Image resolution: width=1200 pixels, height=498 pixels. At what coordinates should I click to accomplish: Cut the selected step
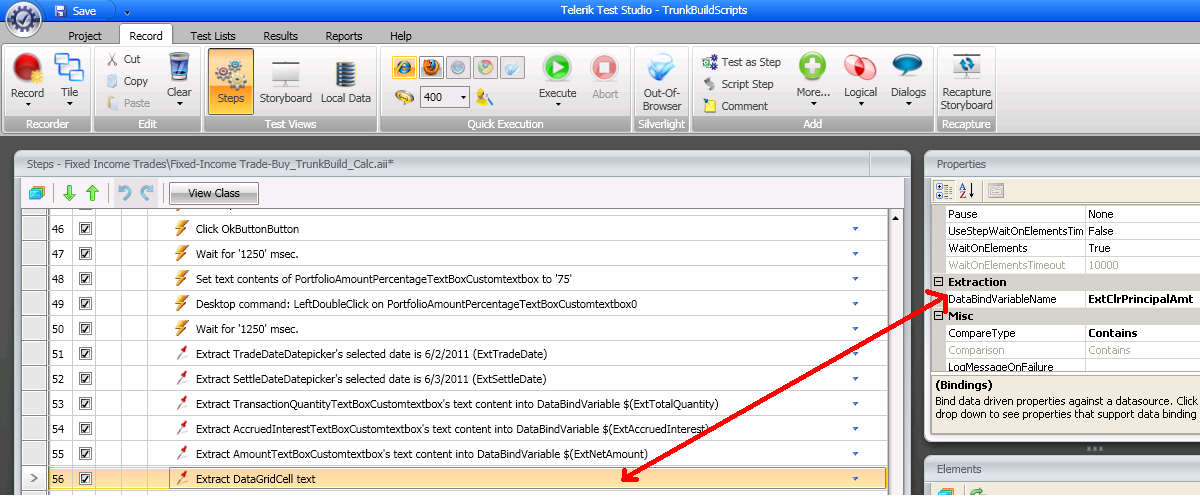[x=124, y=60]
